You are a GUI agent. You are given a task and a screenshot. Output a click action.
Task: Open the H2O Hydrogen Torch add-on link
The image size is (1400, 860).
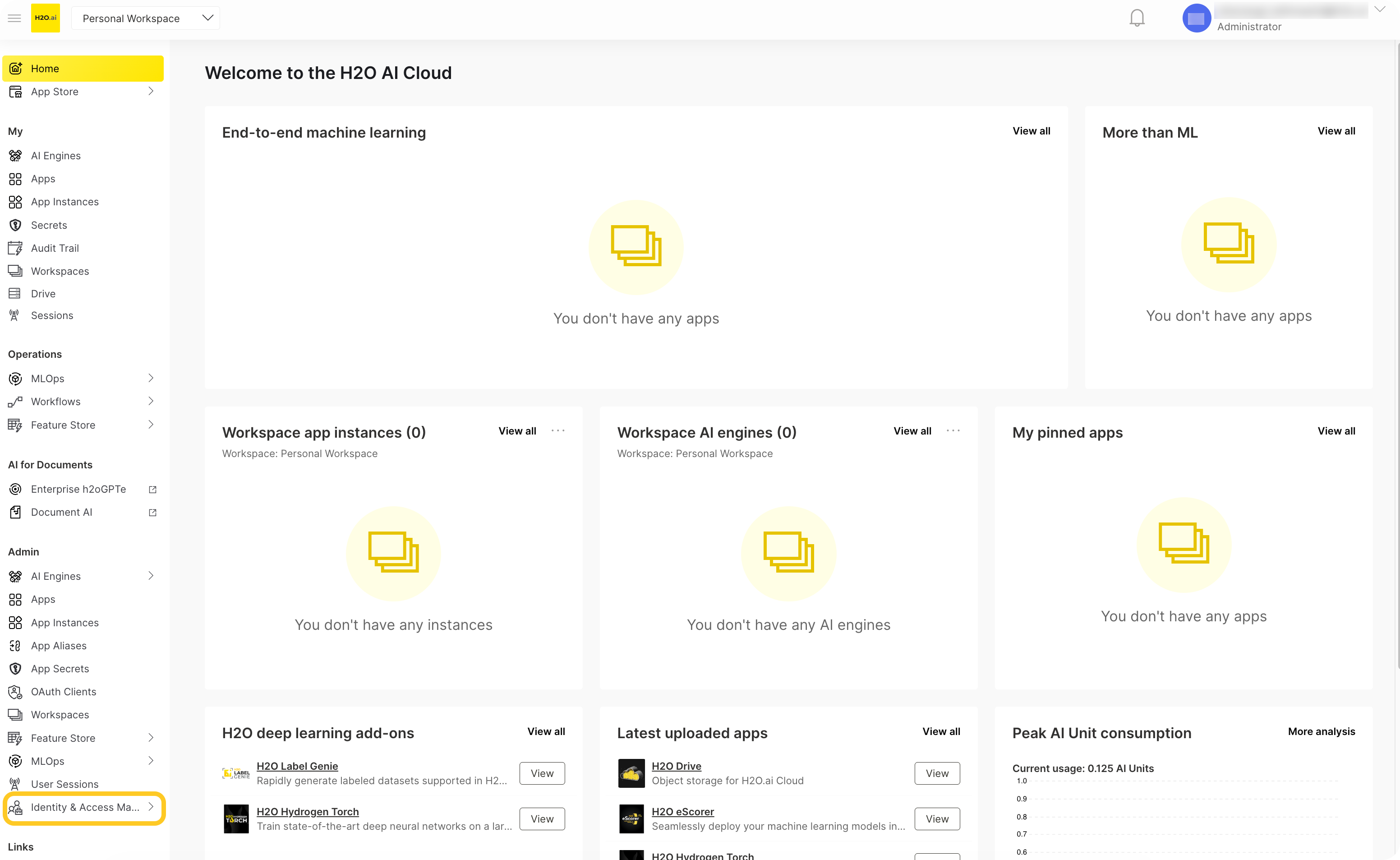click(x=308, y=812)
